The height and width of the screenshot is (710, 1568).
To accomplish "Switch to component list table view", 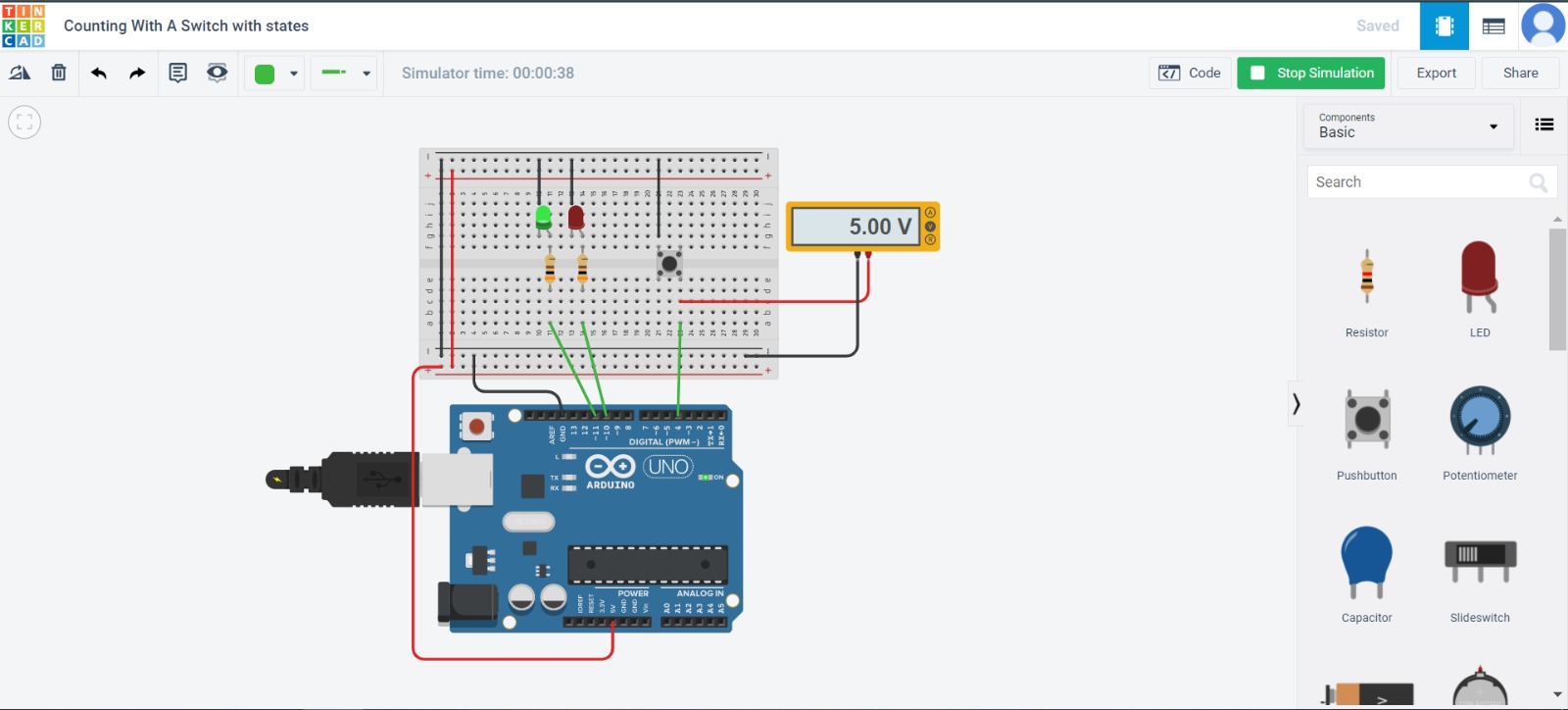I will point(1494,26).
